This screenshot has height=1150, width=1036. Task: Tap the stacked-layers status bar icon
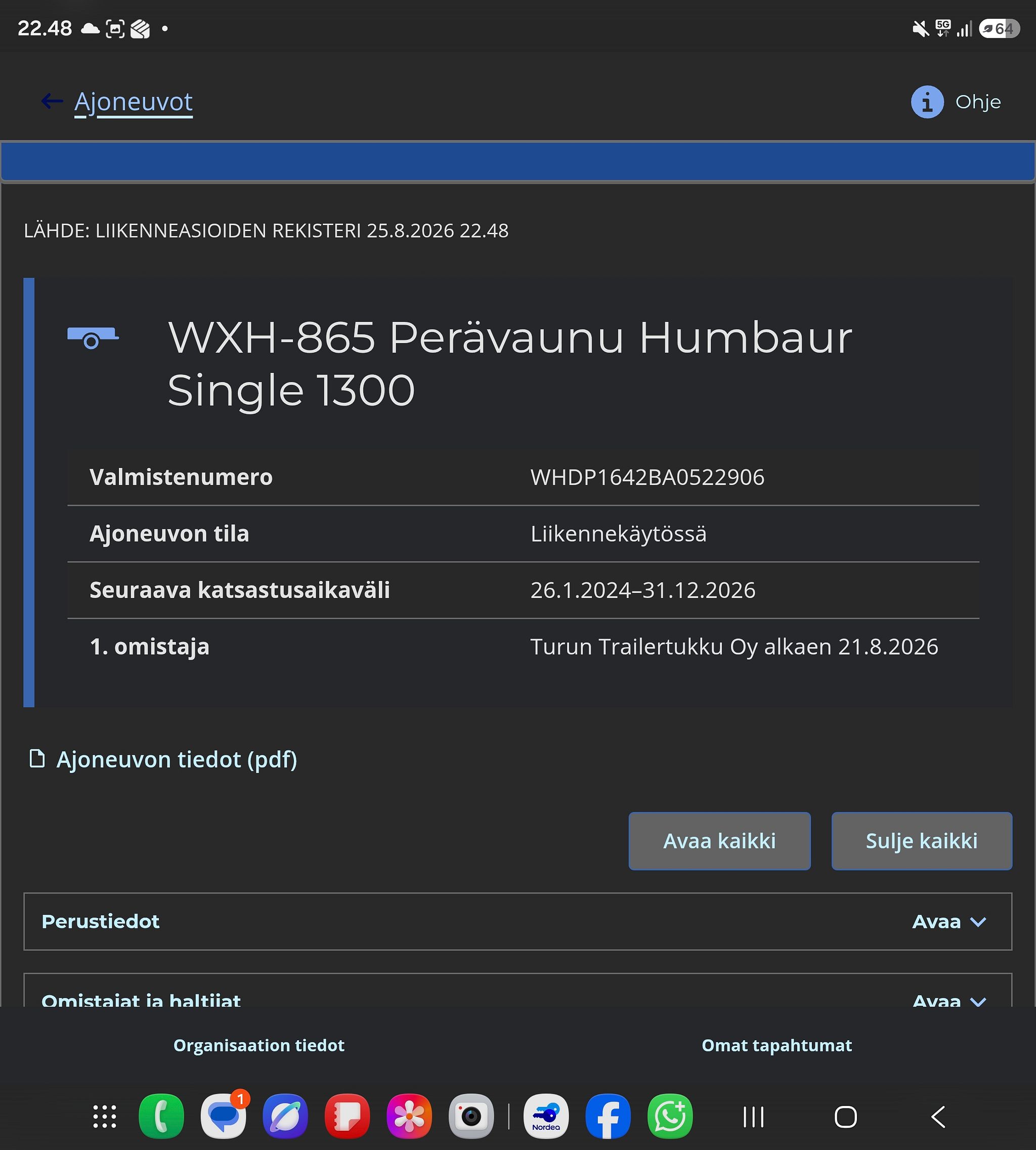coord(140,28)
